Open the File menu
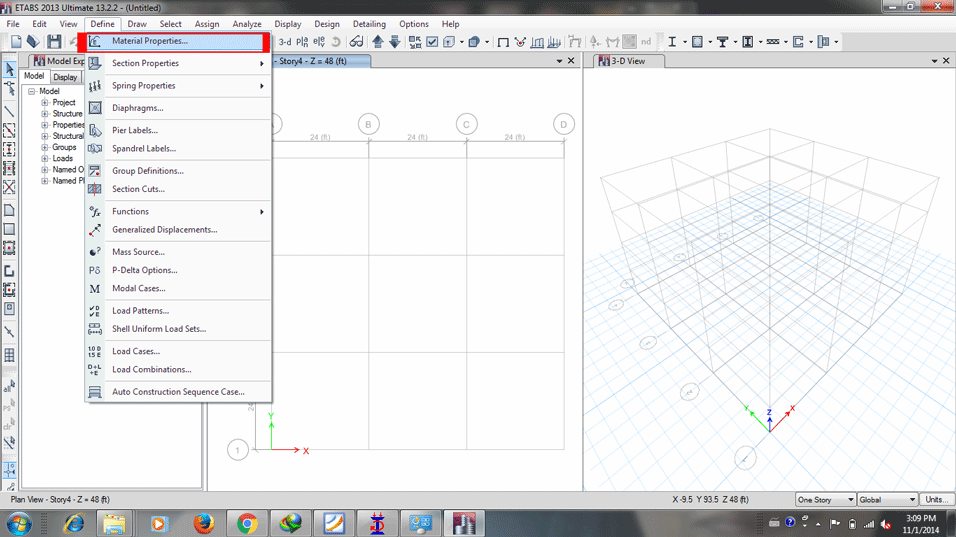 click(x=13, y=24)
